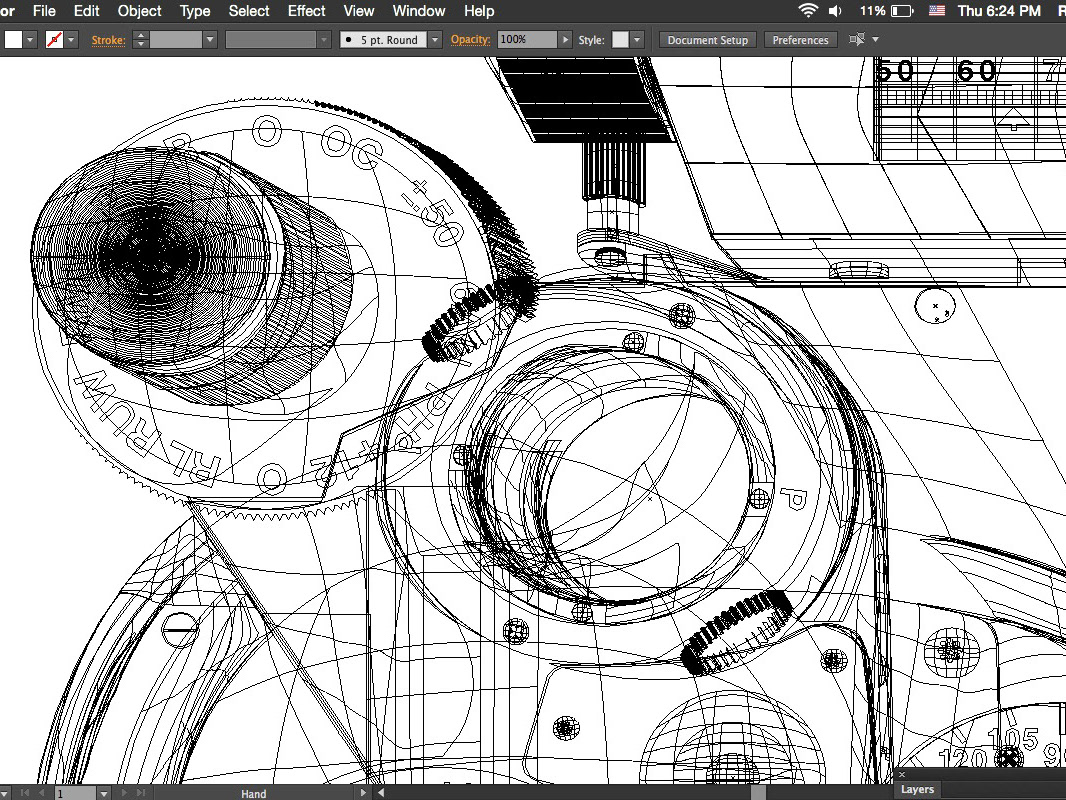Open the control panel options arrow
The height and width of the screenshot is (800, 1066).
coord(876,40)
